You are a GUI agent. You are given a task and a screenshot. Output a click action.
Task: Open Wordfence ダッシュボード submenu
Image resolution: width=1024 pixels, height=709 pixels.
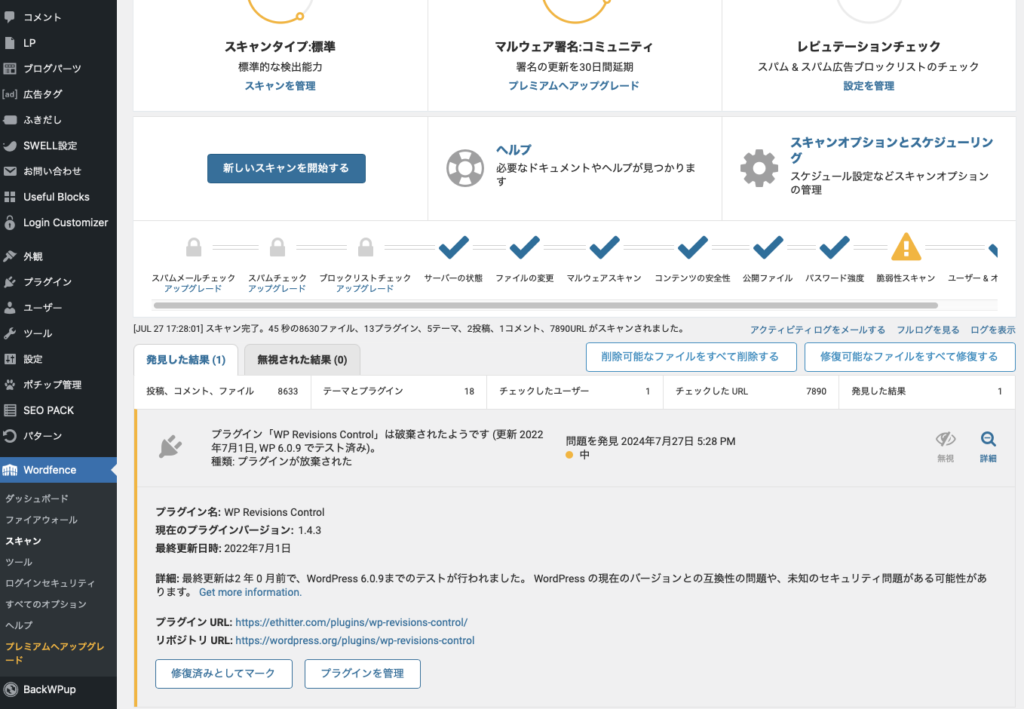[37, 499]
